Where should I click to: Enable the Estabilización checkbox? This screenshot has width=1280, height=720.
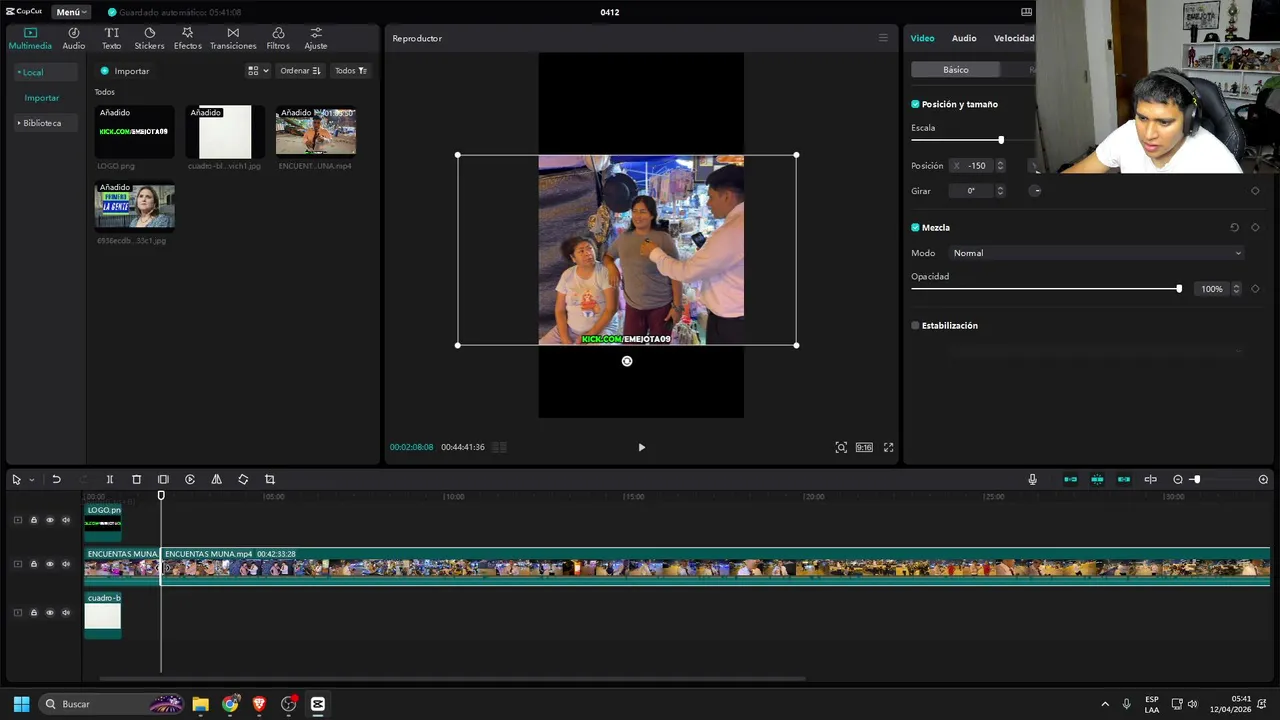[915, 326]
